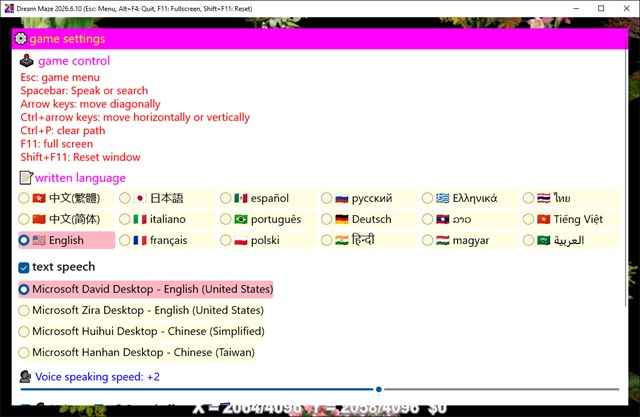640x417 pixels.
Task: Select Tiếng Việt radio button
Action: [x=528, y=220]
